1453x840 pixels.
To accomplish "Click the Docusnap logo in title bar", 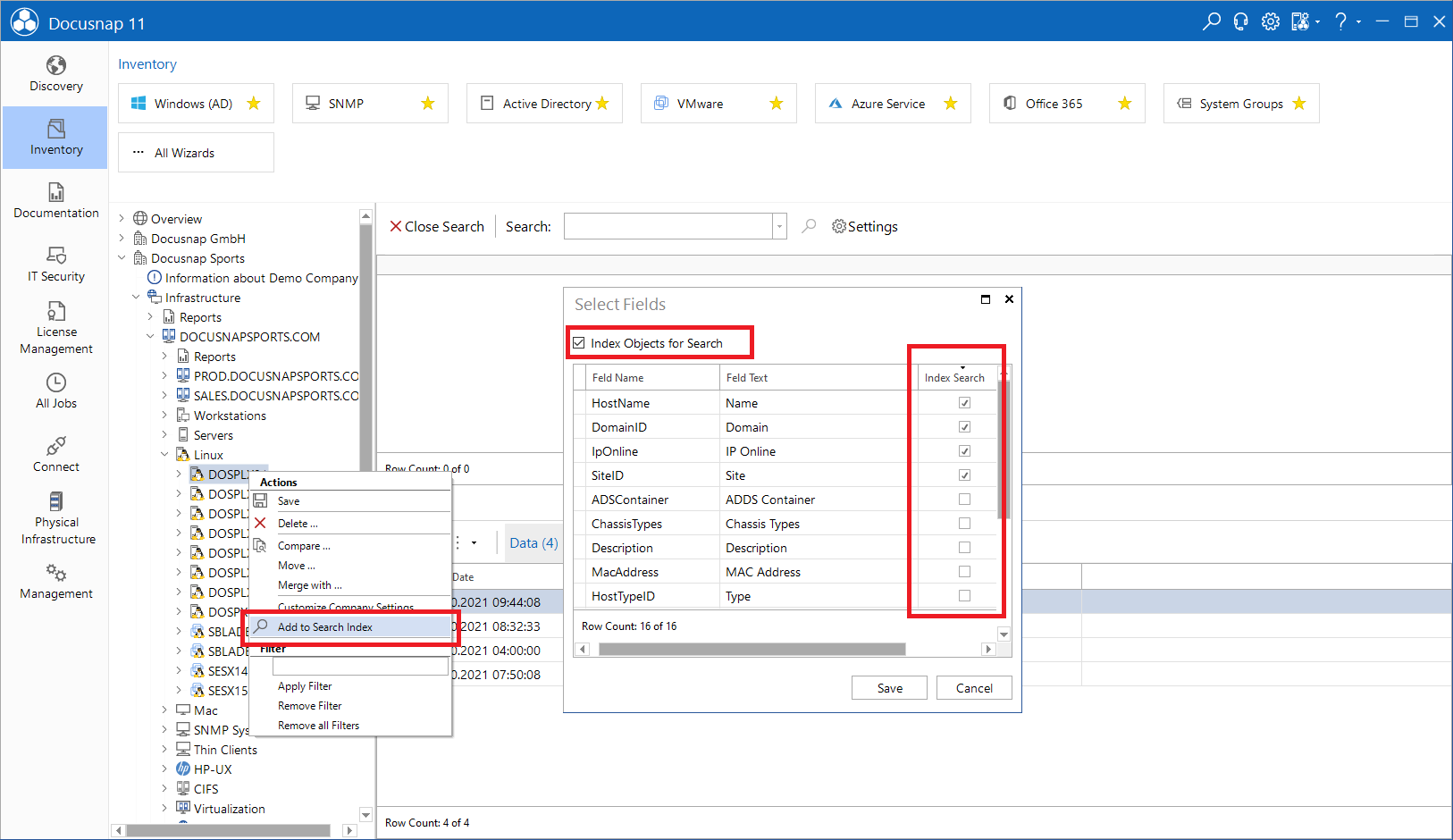I will click(24, 21).
